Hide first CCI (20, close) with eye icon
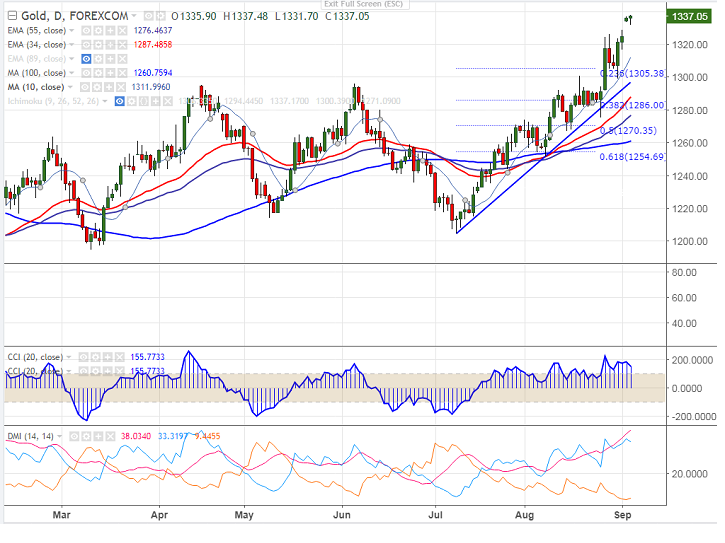The height and width of the screenshot is (543, 725). coord(83,357)
